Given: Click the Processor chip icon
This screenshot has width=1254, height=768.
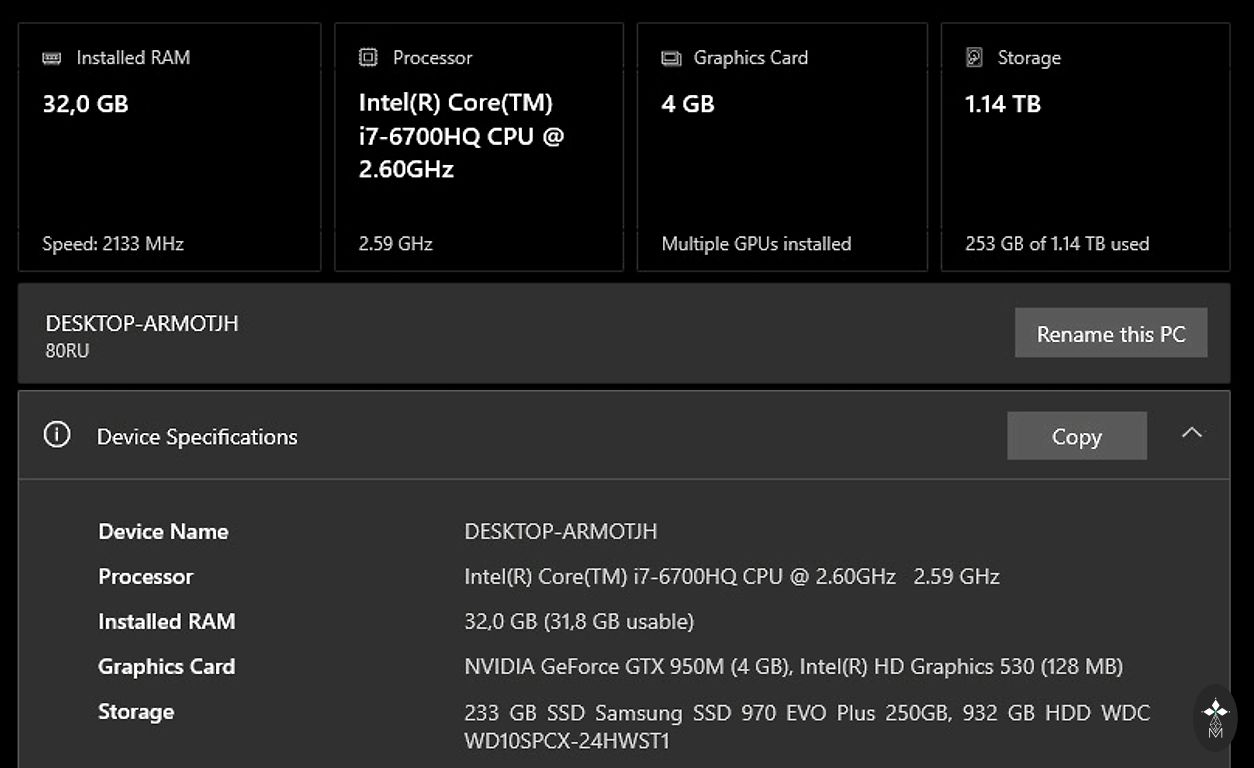Looking at the screenshot, I should (x=368, y=58).
